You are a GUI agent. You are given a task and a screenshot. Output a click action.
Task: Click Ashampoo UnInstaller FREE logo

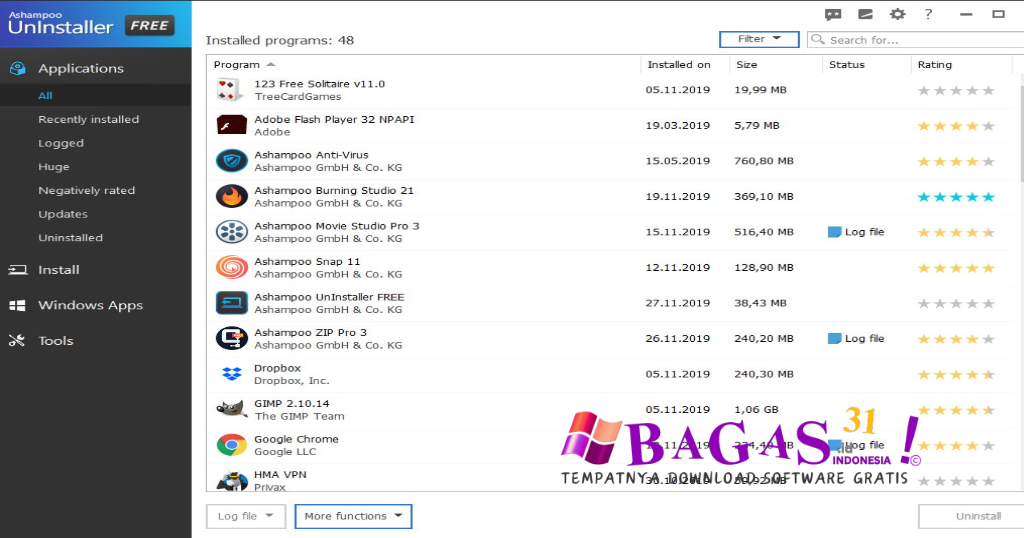coord(91,23)
